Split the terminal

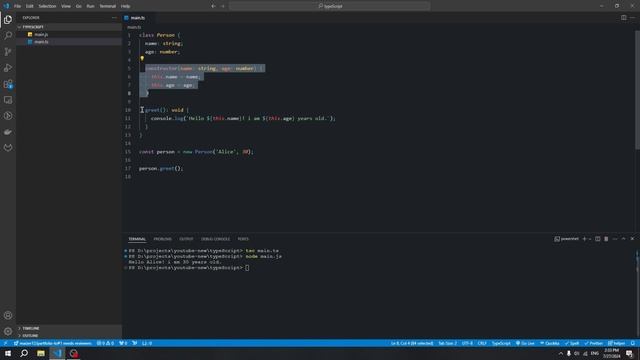tap(598, 239)
